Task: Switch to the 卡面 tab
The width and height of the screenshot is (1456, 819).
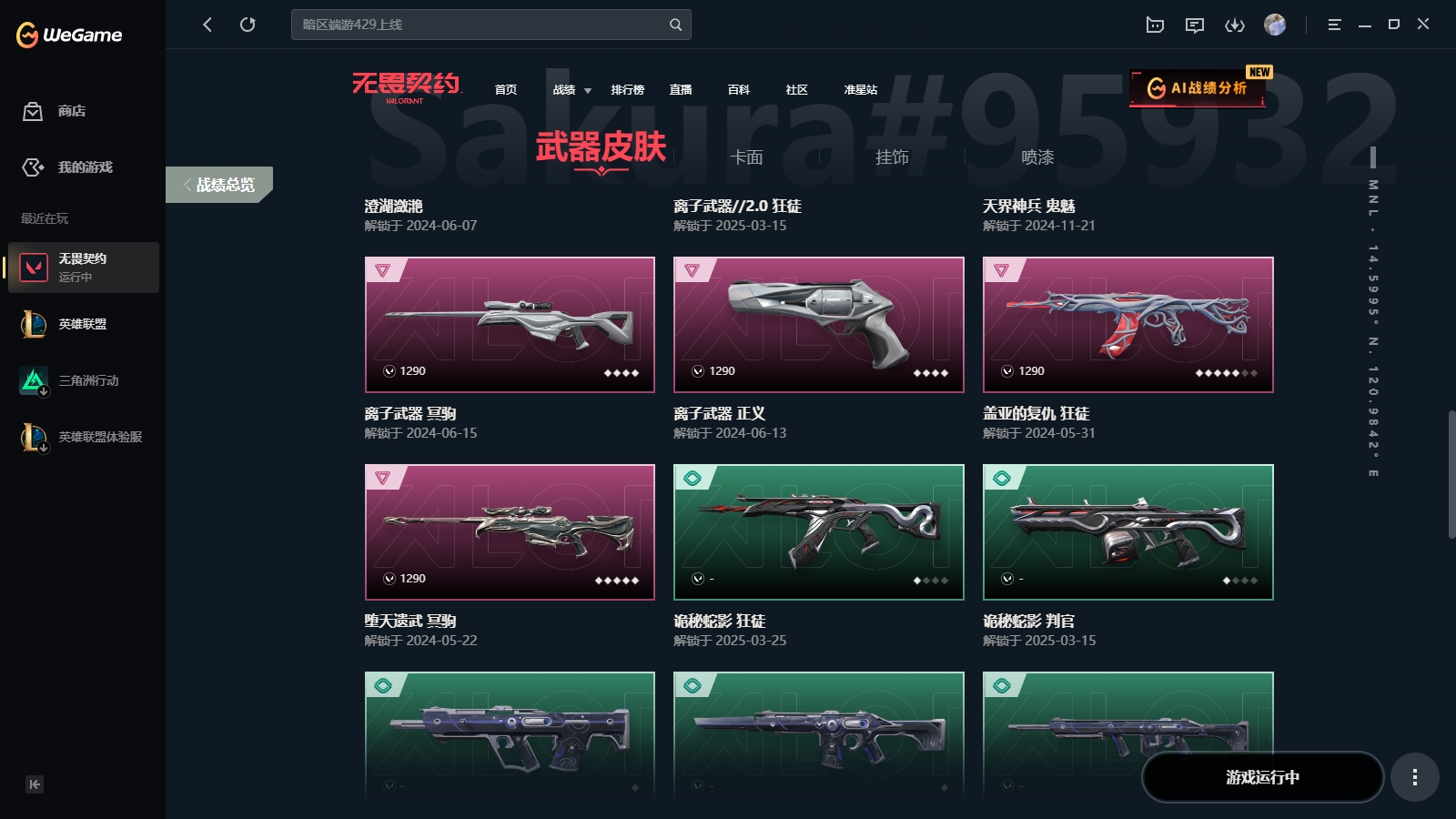Action: click(x=746, y=157)
